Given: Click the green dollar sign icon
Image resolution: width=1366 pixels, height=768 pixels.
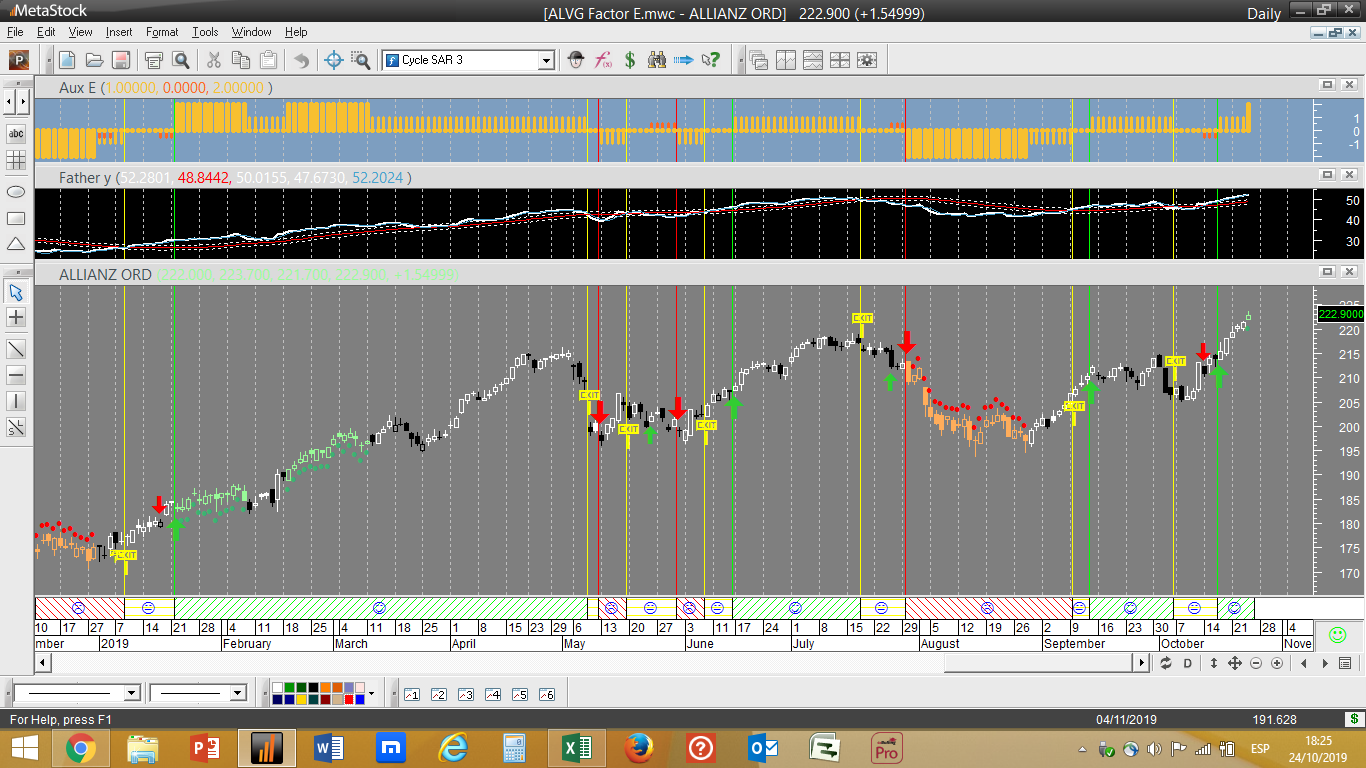Looking at the screenshot, I should click(630, 60).
